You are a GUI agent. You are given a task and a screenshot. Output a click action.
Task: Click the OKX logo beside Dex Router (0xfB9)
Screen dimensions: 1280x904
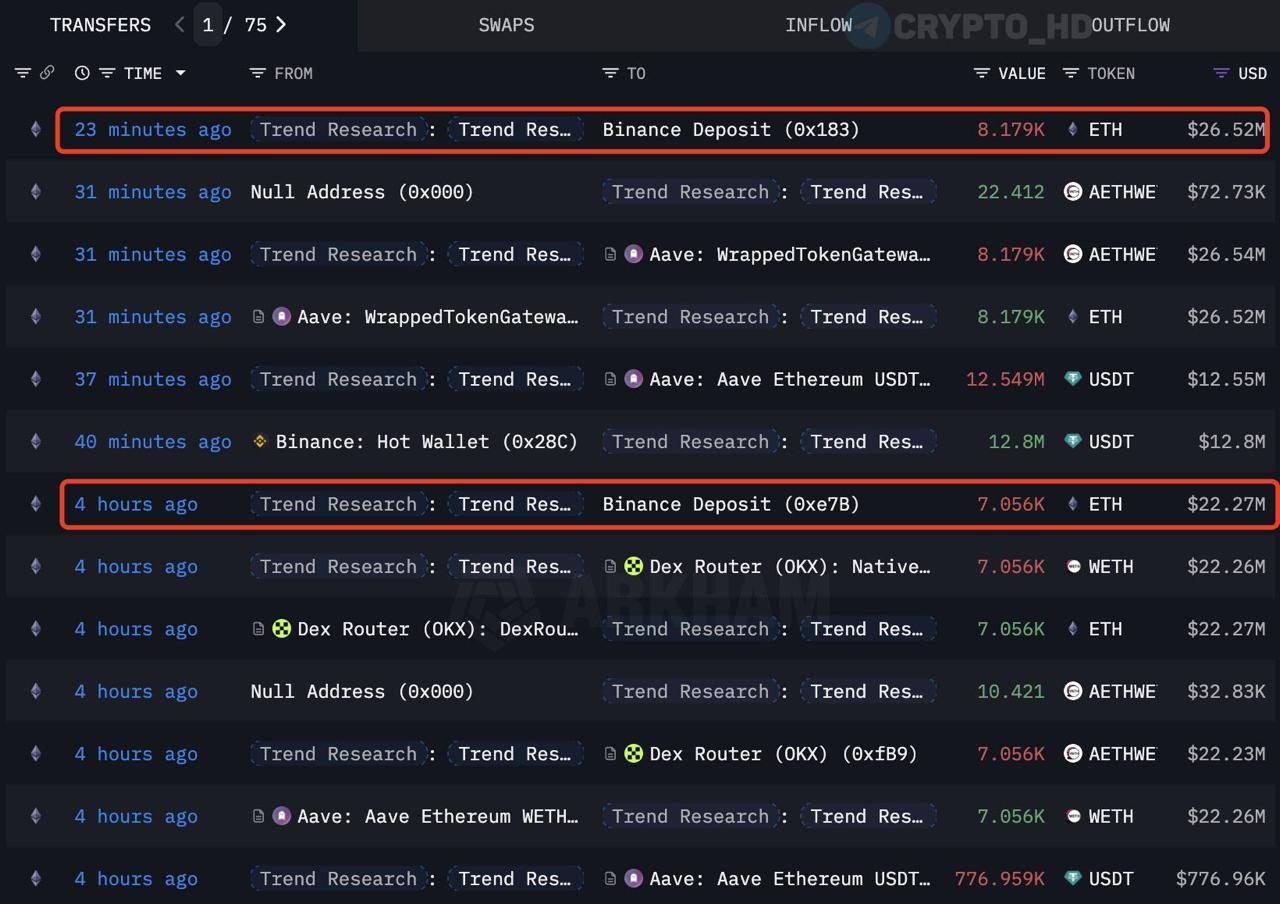[x=633, y=753]
